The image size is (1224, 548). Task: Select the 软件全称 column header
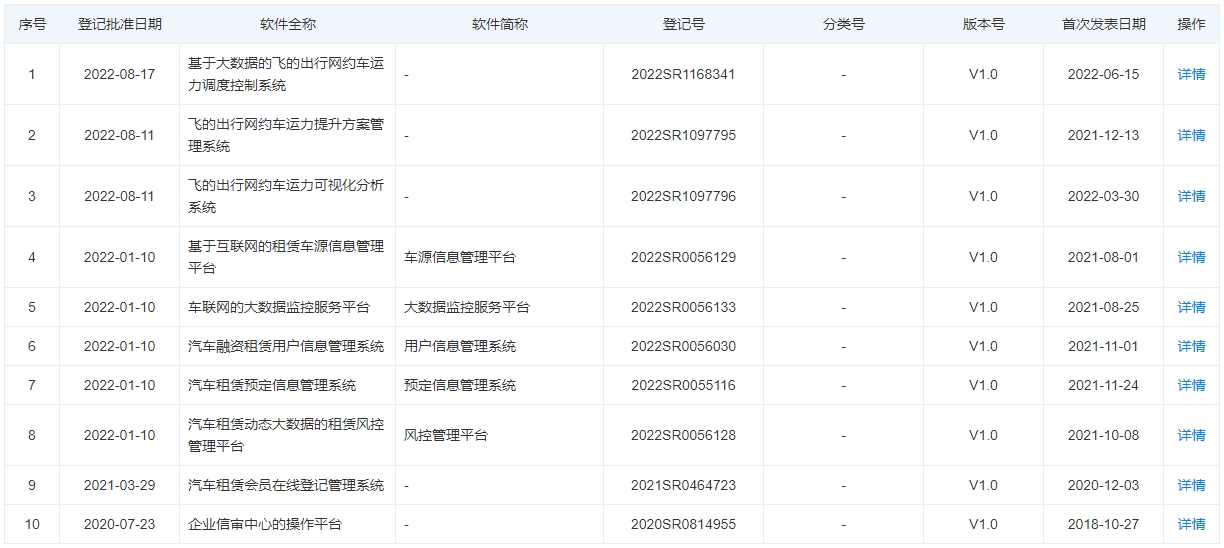287,24
